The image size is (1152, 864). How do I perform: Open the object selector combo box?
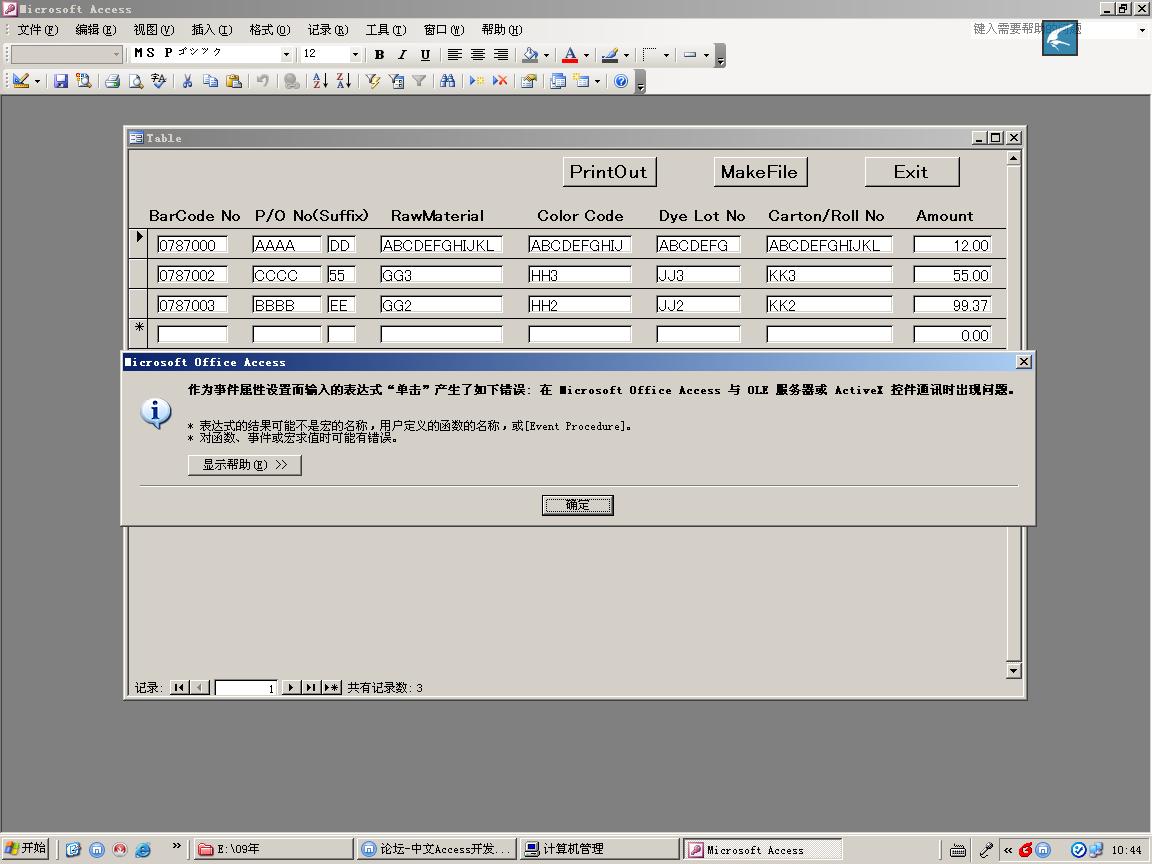67,54
